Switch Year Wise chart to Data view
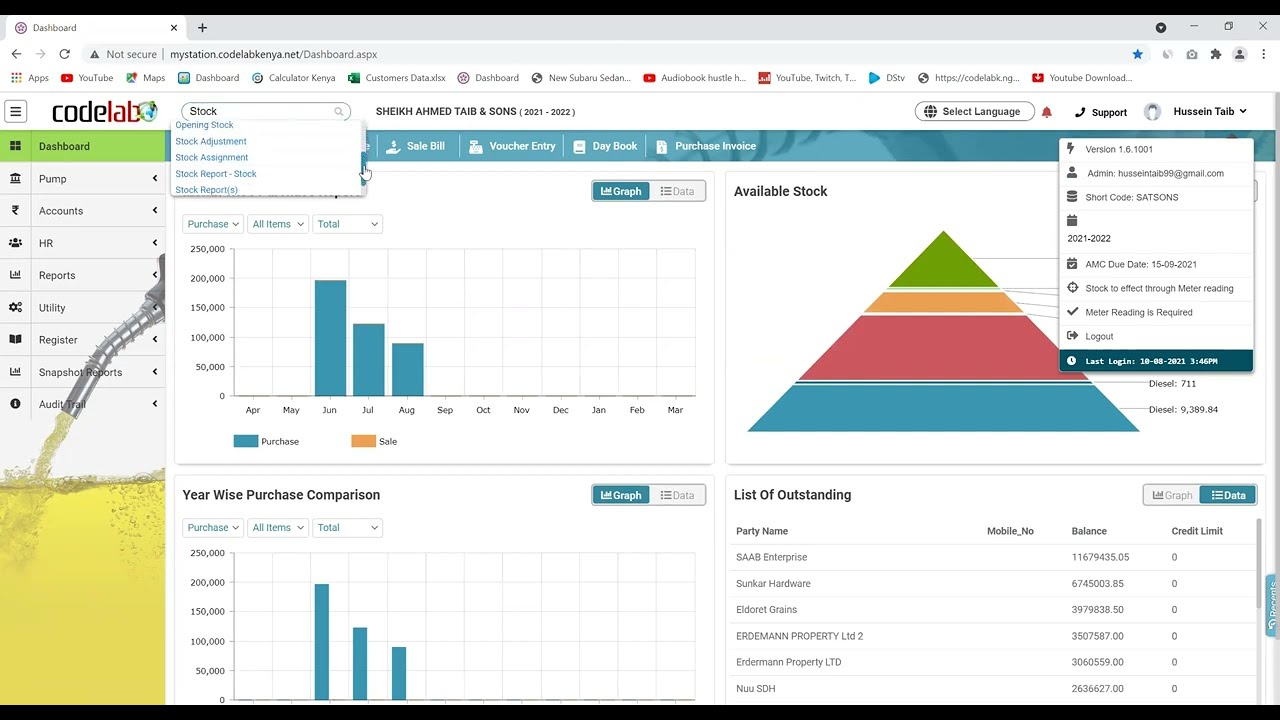 [x=677, y=495]
